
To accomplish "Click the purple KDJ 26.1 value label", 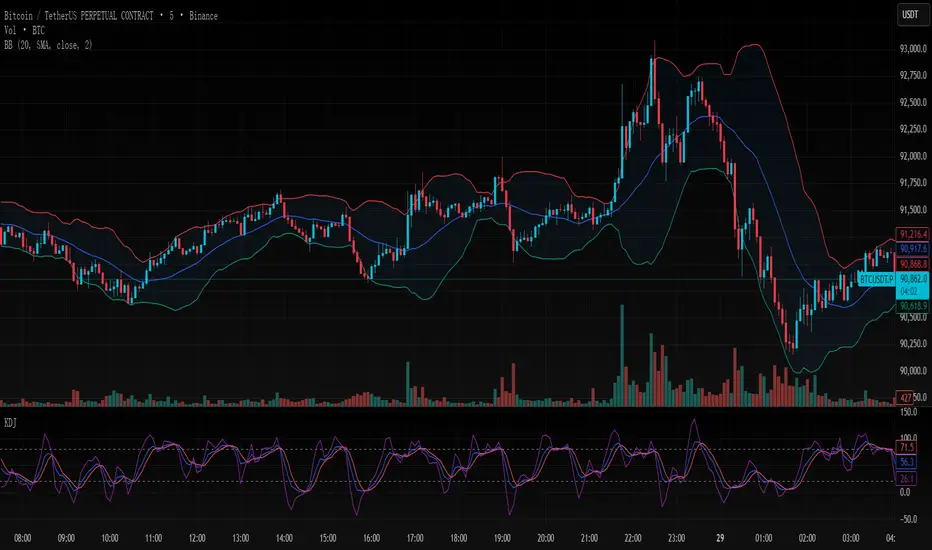I will click(x=908, y=478).
